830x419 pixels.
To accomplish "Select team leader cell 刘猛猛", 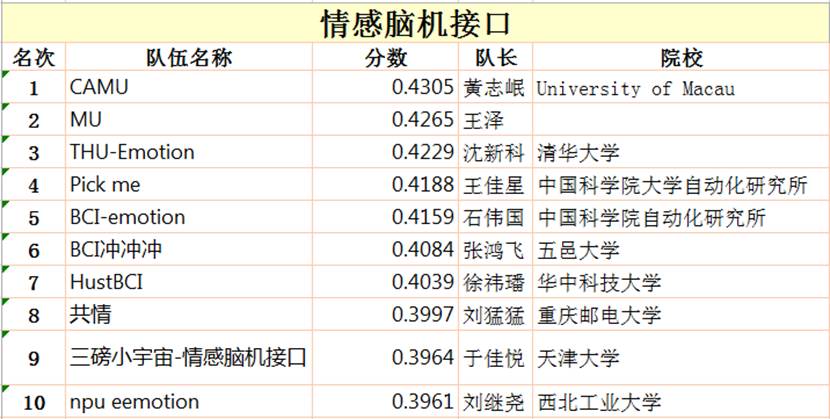I will point(495,315).
